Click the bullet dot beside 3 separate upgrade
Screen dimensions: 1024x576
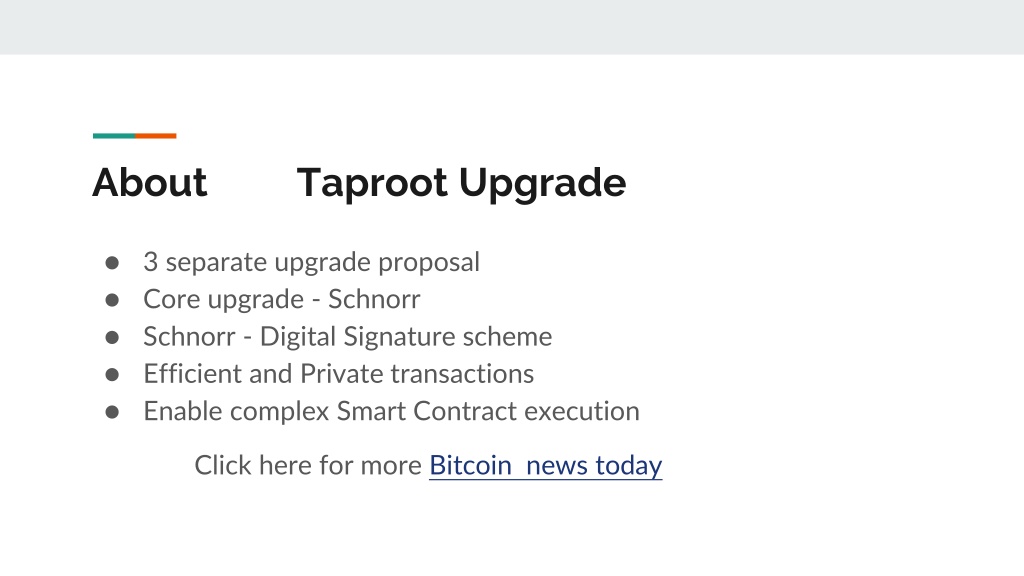(112, 263)
